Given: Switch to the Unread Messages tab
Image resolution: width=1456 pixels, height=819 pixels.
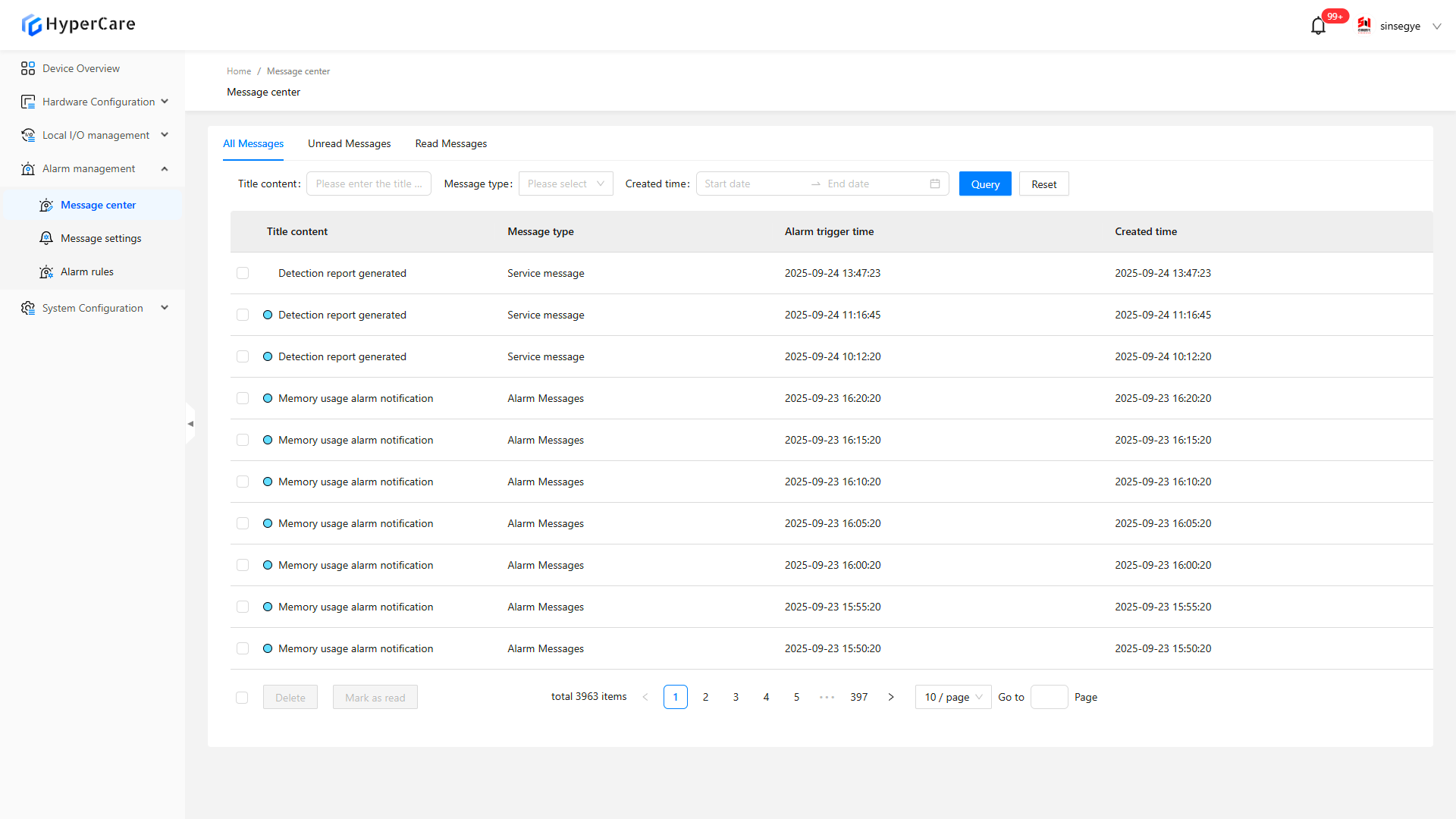Looking at the screenshot, I should (x=349, y=143).
